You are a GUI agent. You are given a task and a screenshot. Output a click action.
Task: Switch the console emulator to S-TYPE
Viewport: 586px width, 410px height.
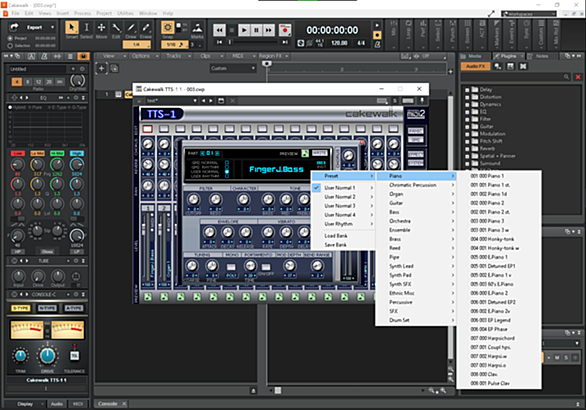pyautogui.click(x=21, y=308)
